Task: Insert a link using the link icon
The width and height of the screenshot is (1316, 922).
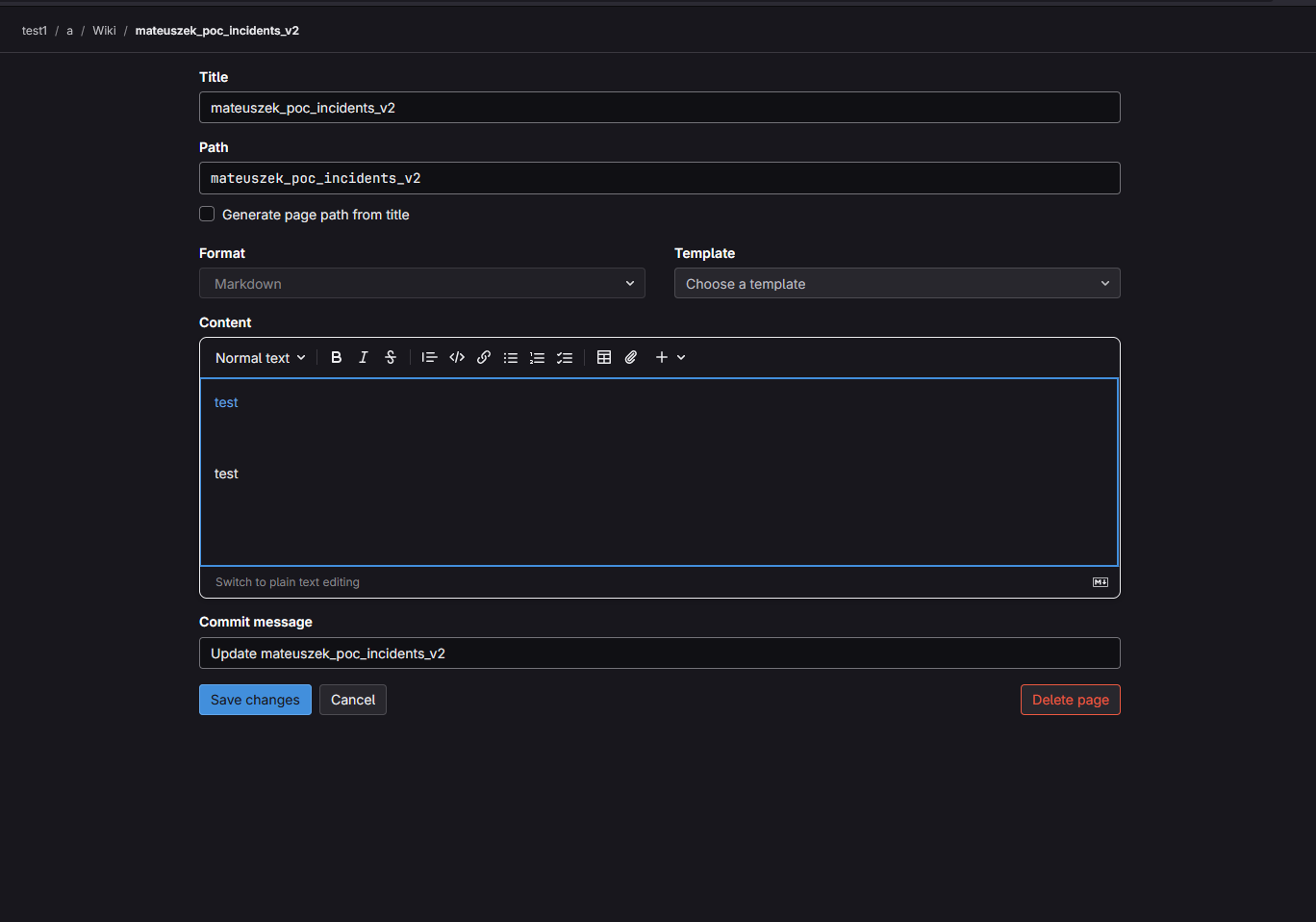Action: pyautogui.click(x=484, y=357)
